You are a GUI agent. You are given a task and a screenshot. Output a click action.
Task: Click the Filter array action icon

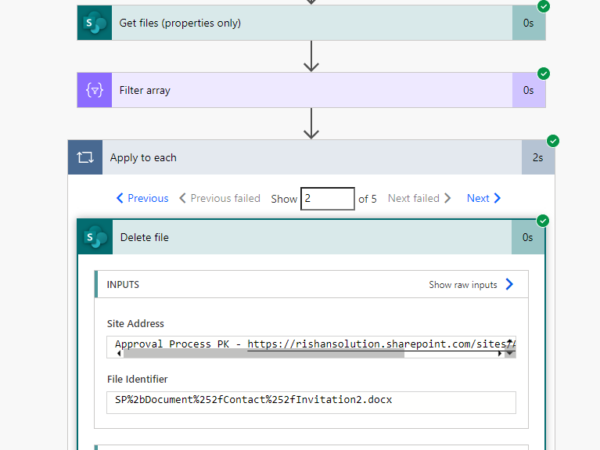coord(93,90)
